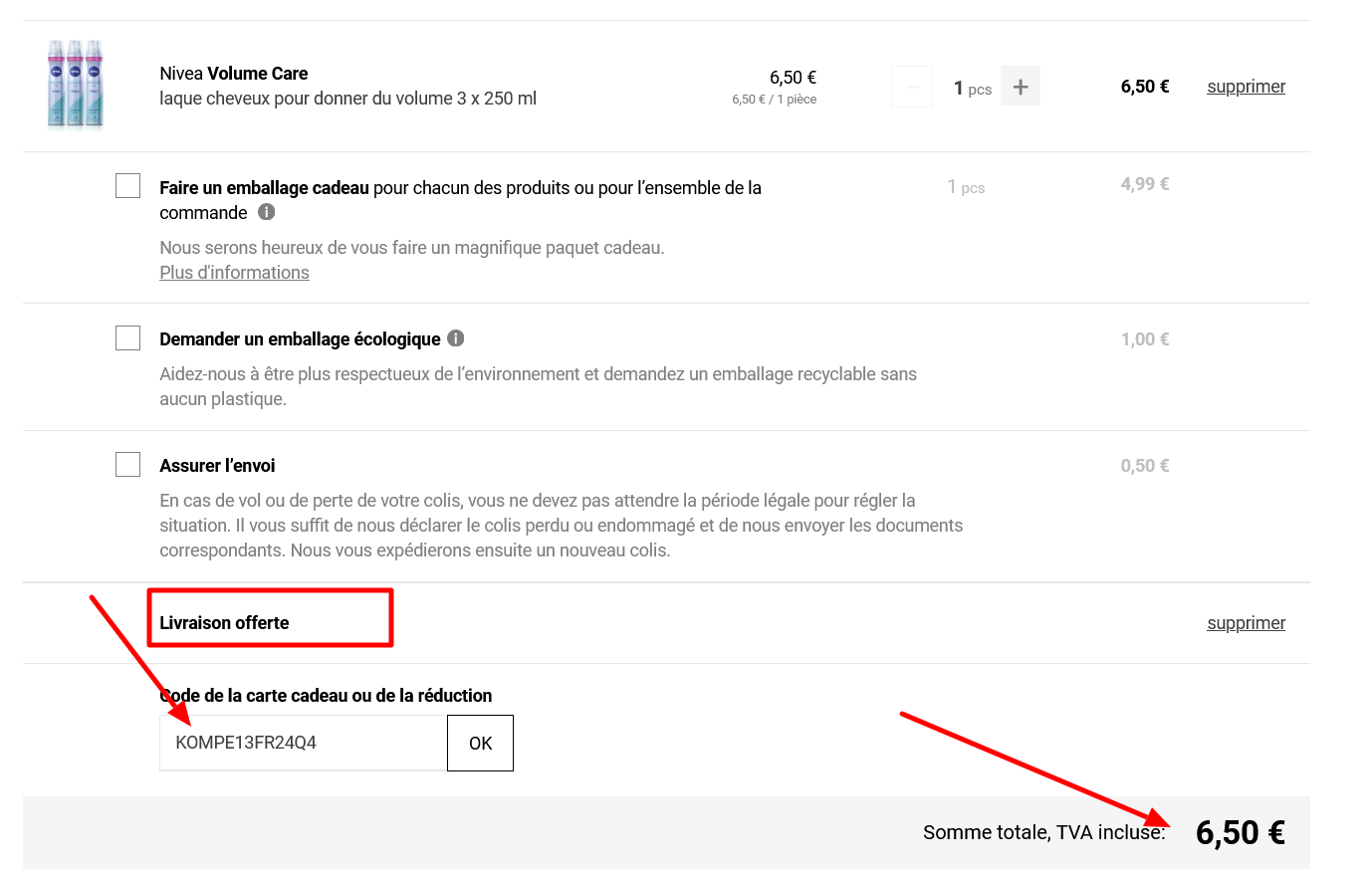Decrease quantity with the minus button
The height and width of the screenshot is (875, 1372).
tap(911, 87)
